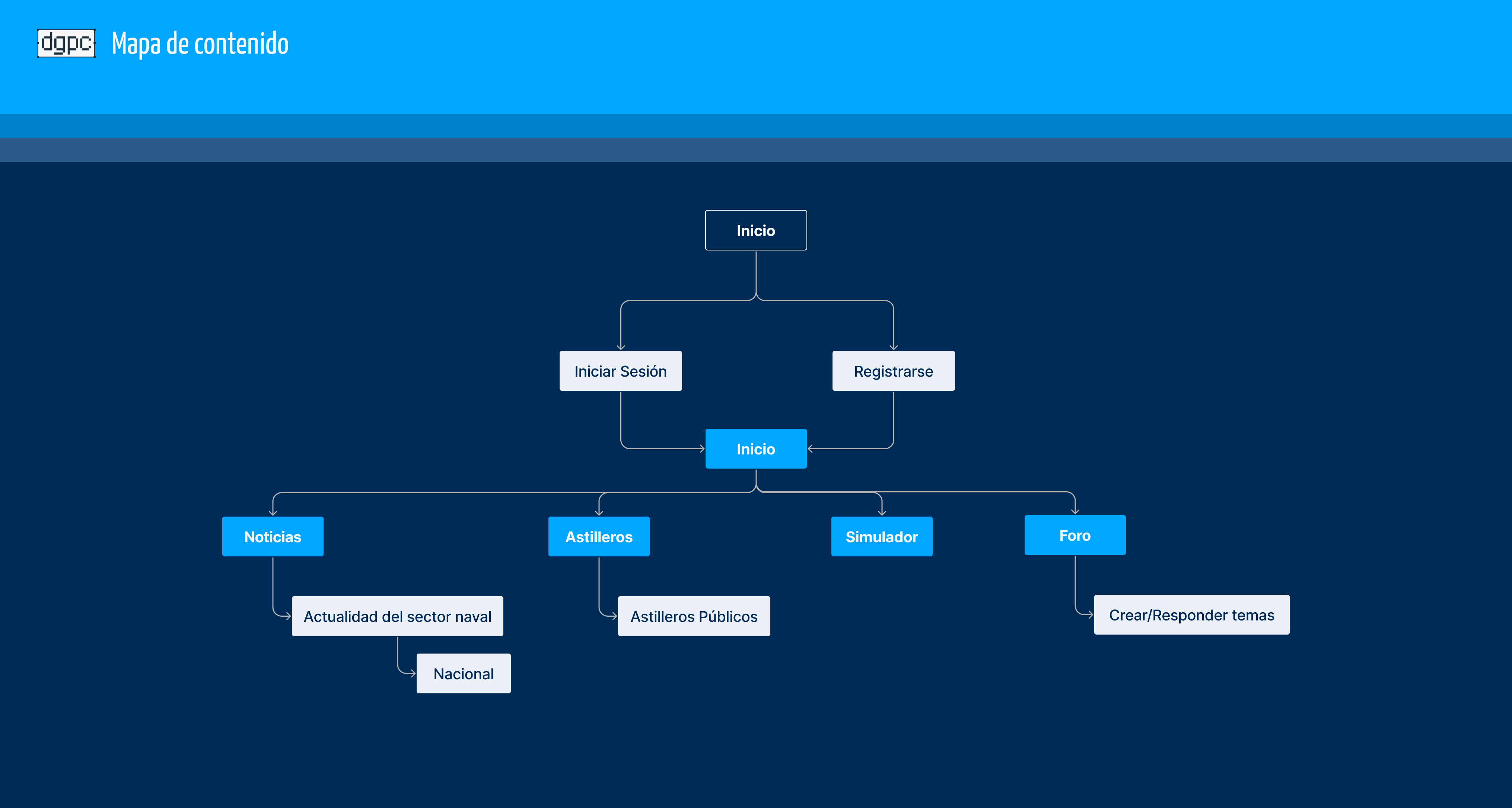This screenshot has height=808, width=1512.
Task: Click the Simulador node
Action: click(x=882, y=536)
